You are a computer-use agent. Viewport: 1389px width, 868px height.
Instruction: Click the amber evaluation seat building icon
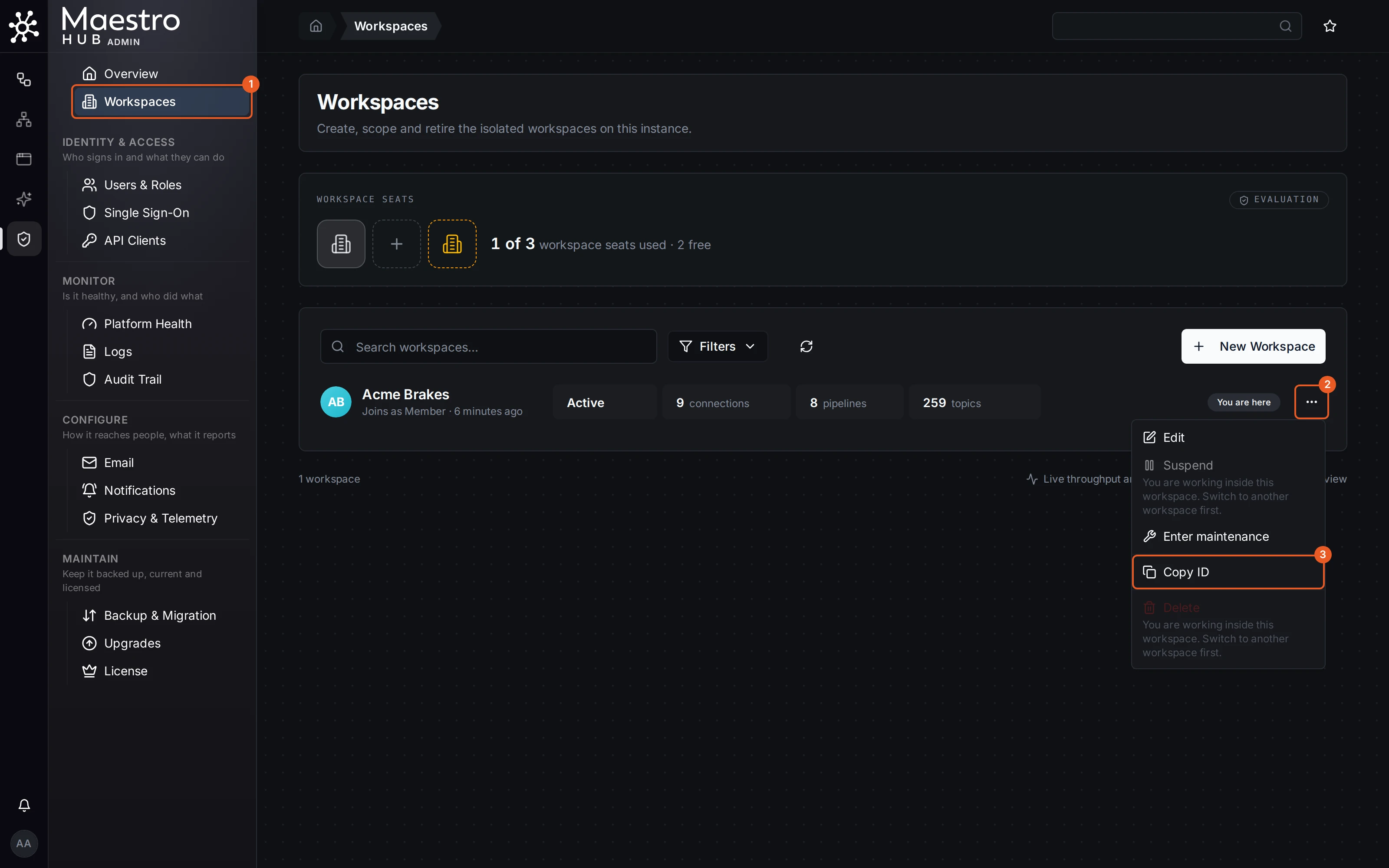[x=452, y=244]
